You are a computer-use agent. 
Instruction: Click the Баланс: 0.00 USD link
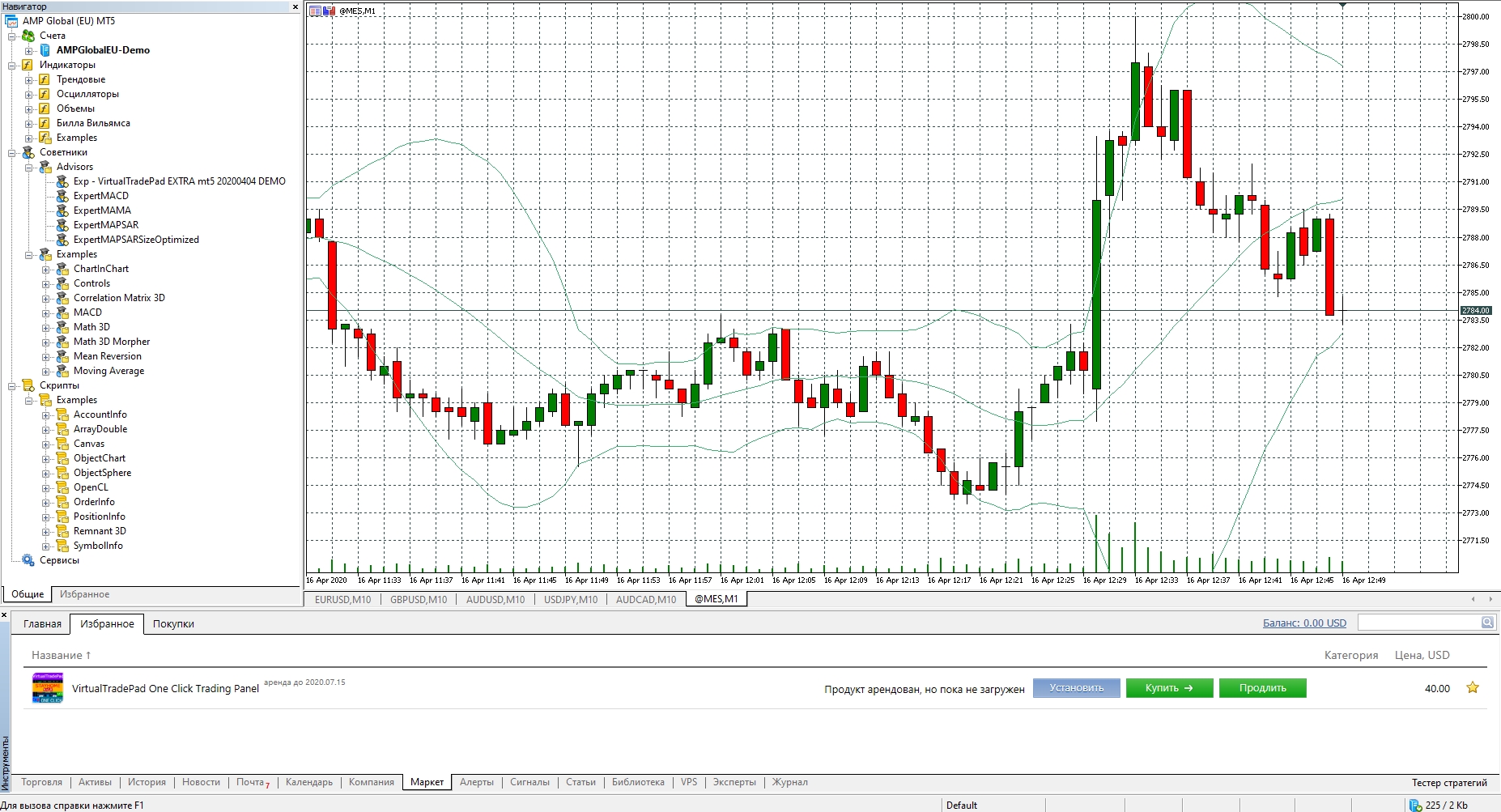1304,623
